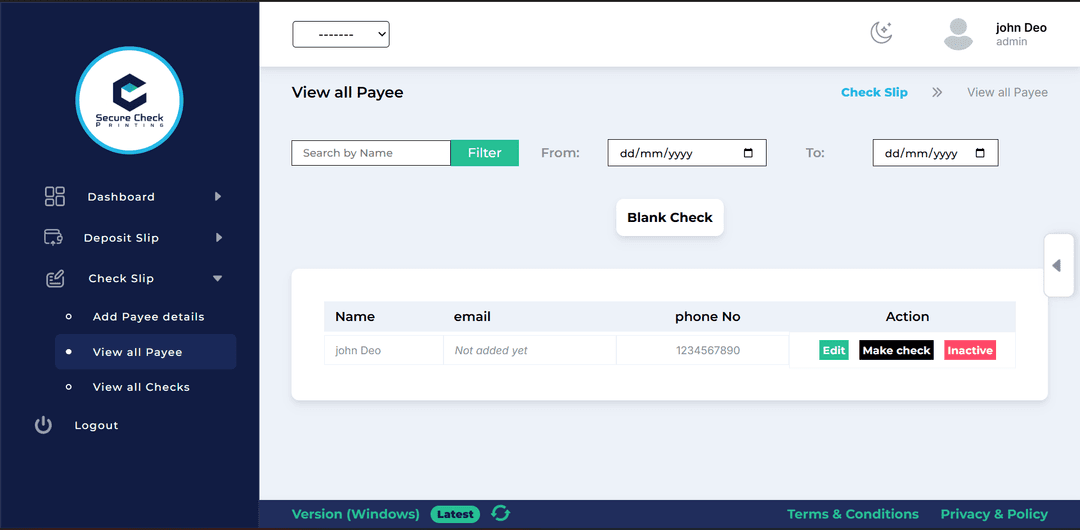
Task: Click the john Deo admin username
Action: [x=1021, y=28]
